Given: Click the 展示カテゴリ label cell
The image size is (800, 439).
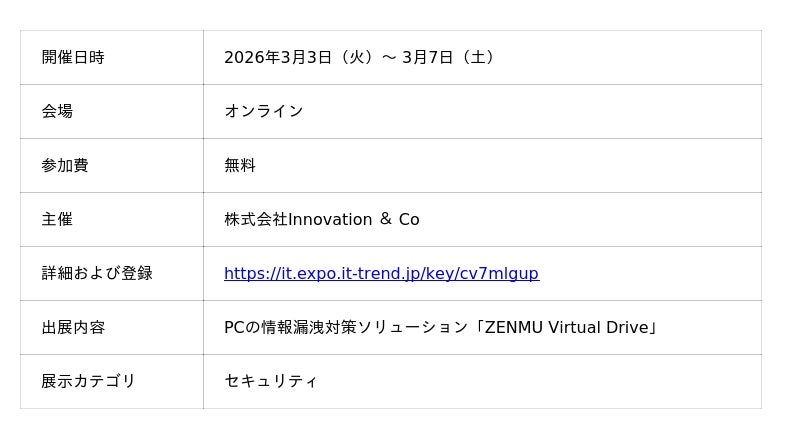Looking at the screenshot, I should (88, 381).
